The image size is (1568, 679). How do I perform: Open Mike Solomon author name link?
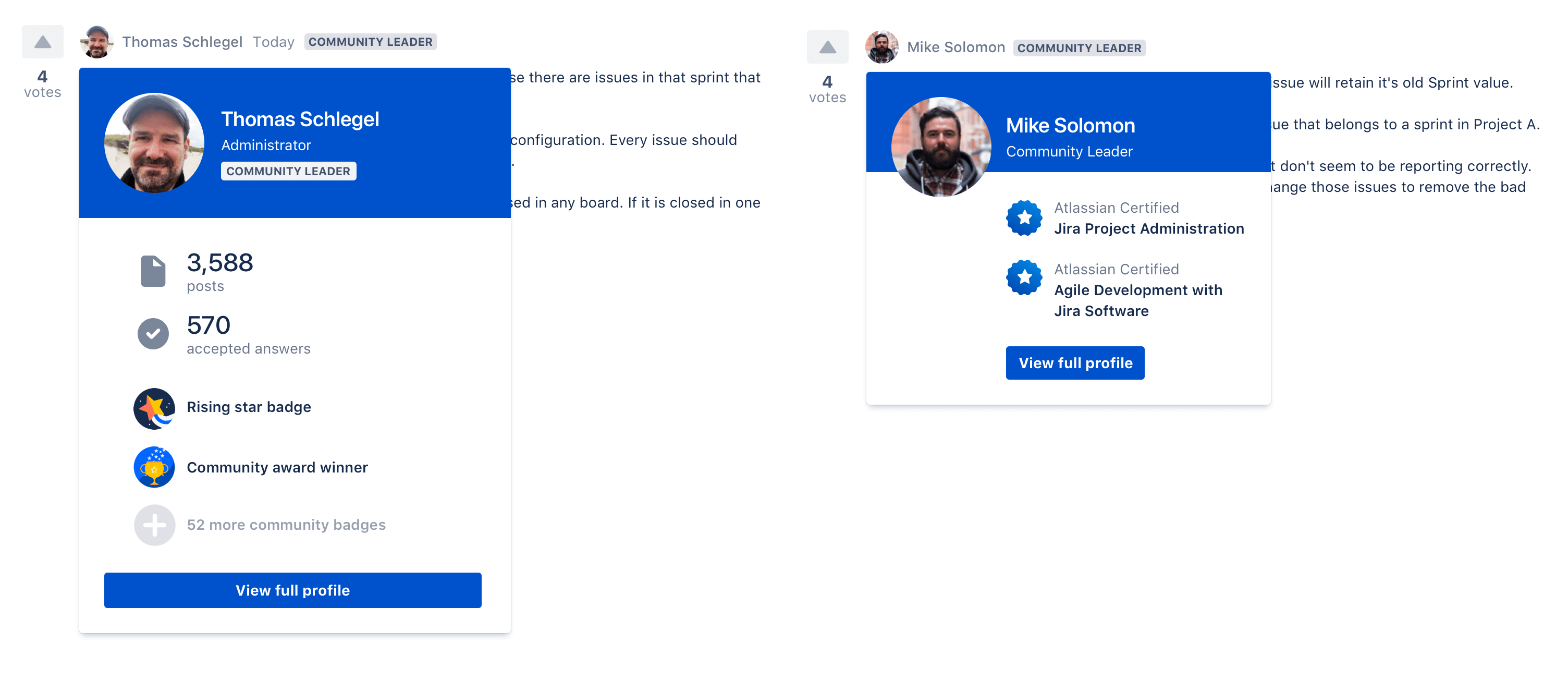click(x=955, y=47)
